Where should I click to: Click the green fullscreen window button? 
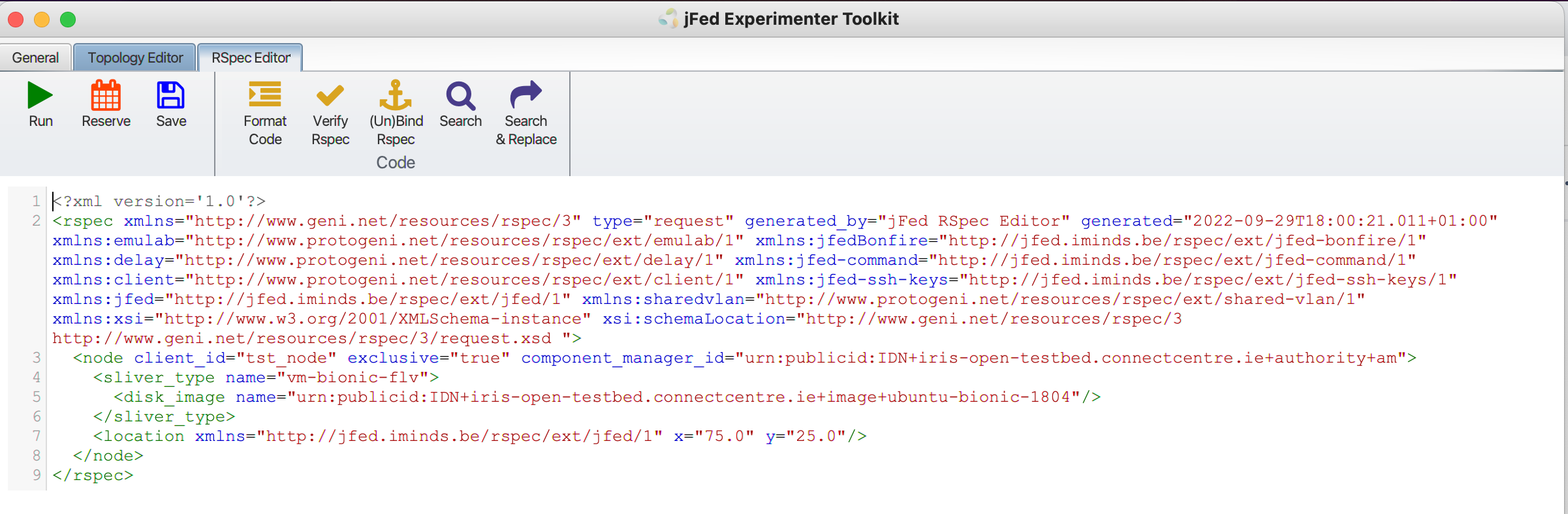(68, 20)
